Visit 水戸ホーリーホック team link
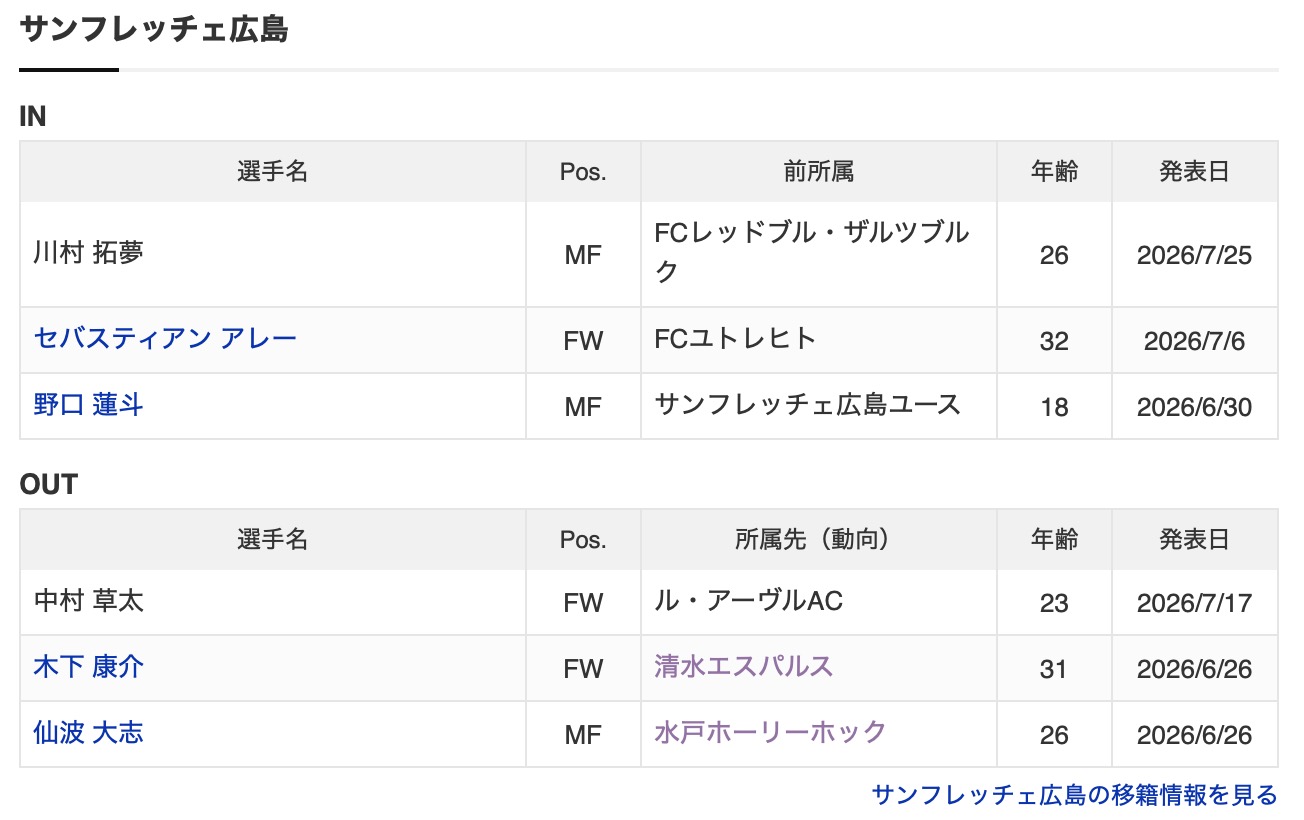Image resolution: width=1304 pixels, height=820 pixels. pos(770,732)
